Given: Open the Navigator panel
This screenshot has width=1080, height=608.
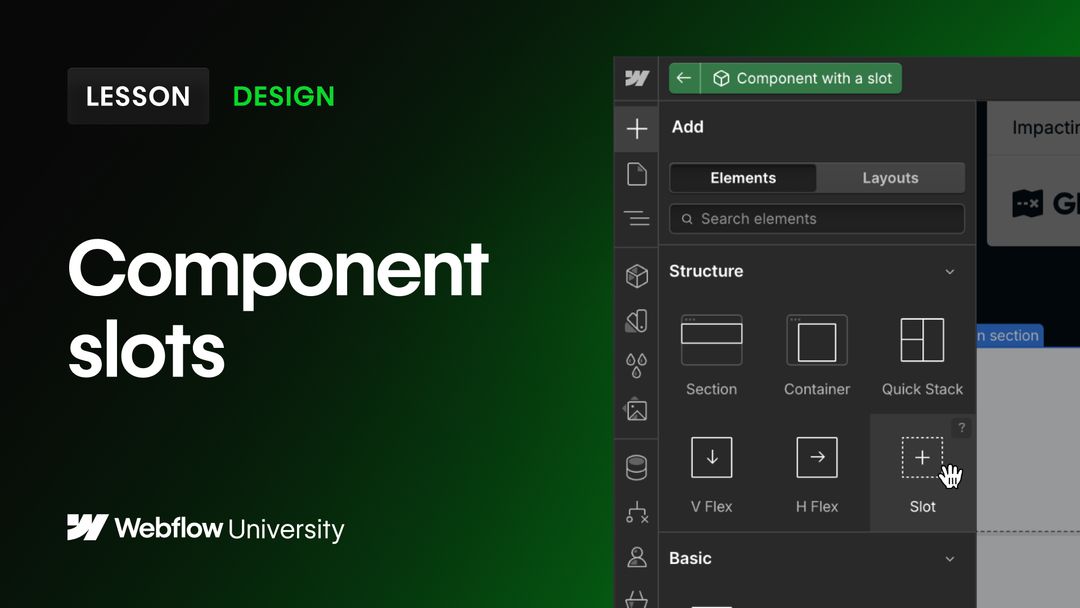Looking at the screenshot, I should [x=637, y=219].
